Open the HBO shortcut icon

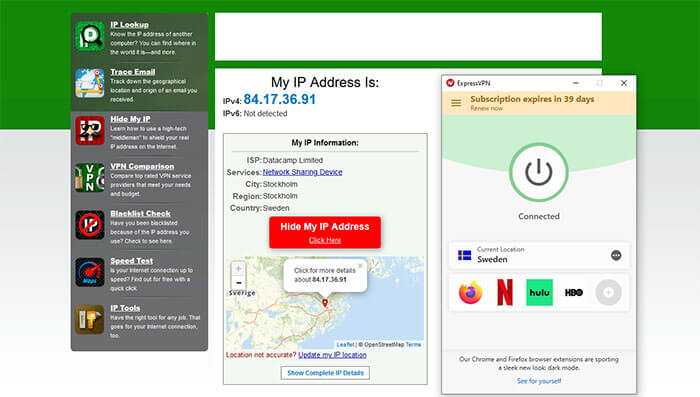[574, 293]
